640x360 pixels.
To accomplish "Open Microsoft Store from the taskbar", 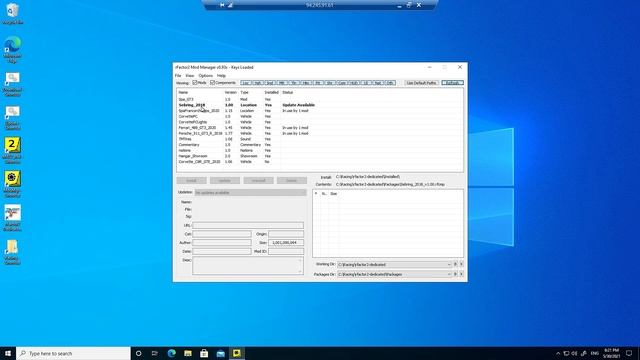I will click(204, 353).
